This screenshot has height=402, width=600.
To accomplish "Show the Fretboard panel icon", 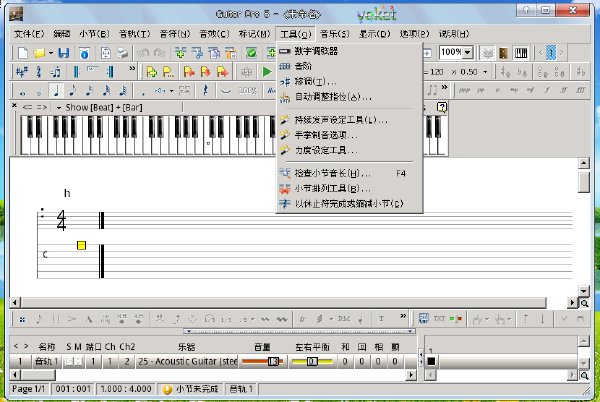I will point(504,53).
